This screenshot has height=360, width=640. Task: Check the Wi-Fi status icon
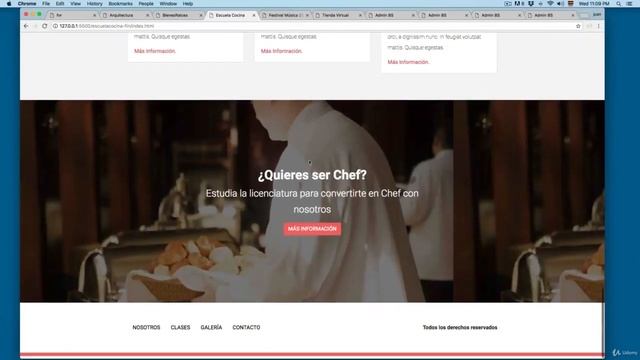(550, 4)
